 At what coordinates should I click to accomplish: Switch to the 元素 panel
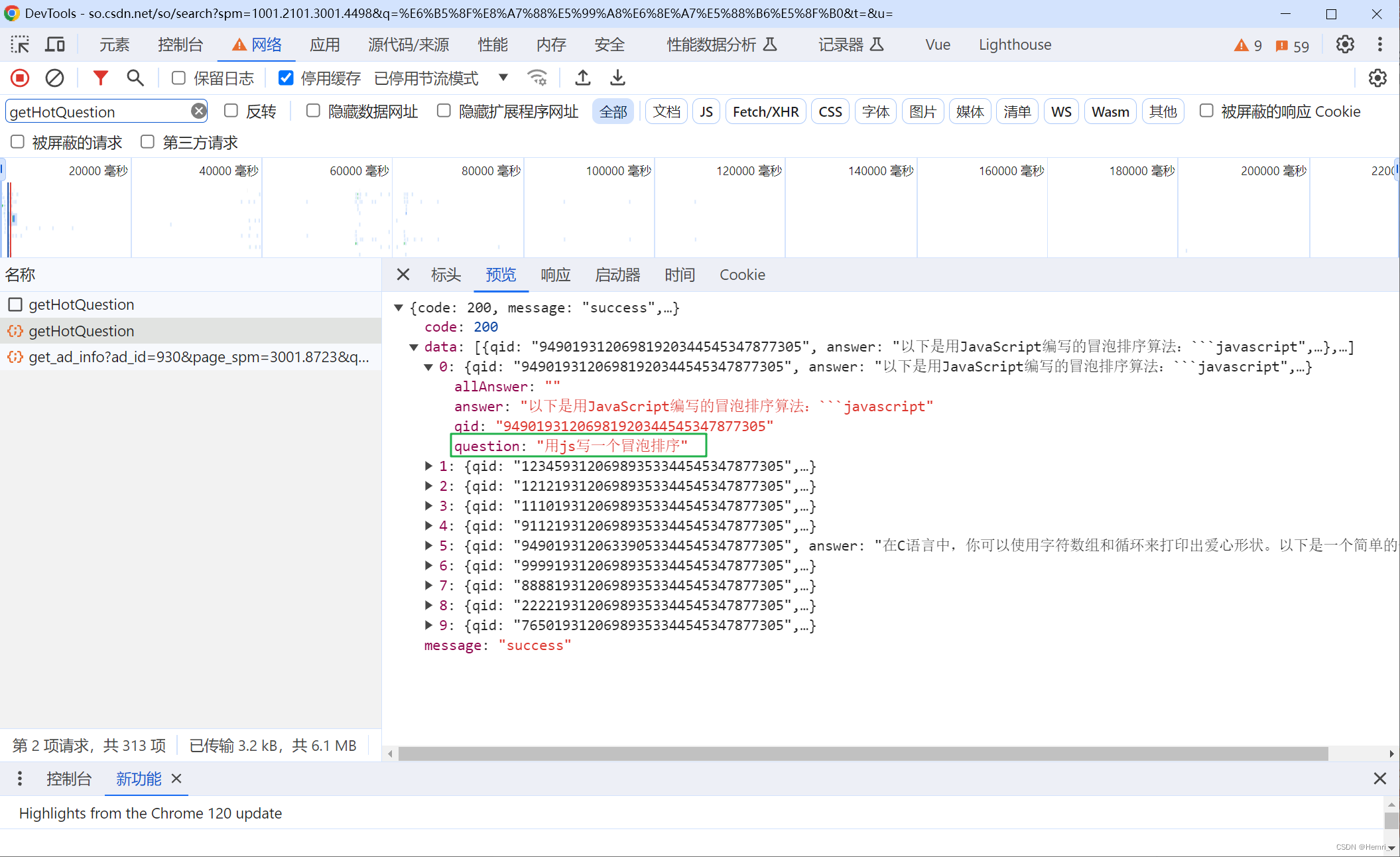point(114,44)
